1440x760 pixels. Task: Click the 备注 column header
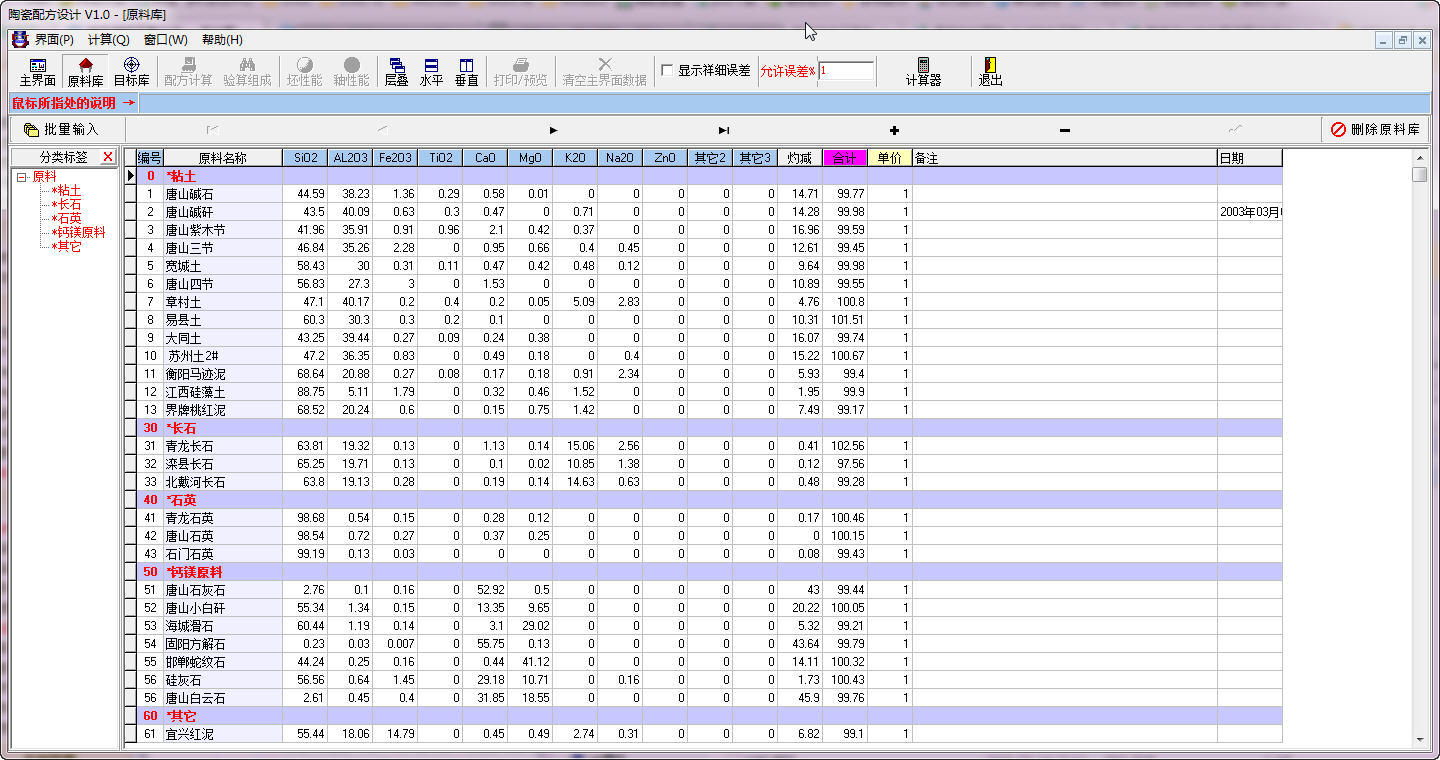point(1065,158)
